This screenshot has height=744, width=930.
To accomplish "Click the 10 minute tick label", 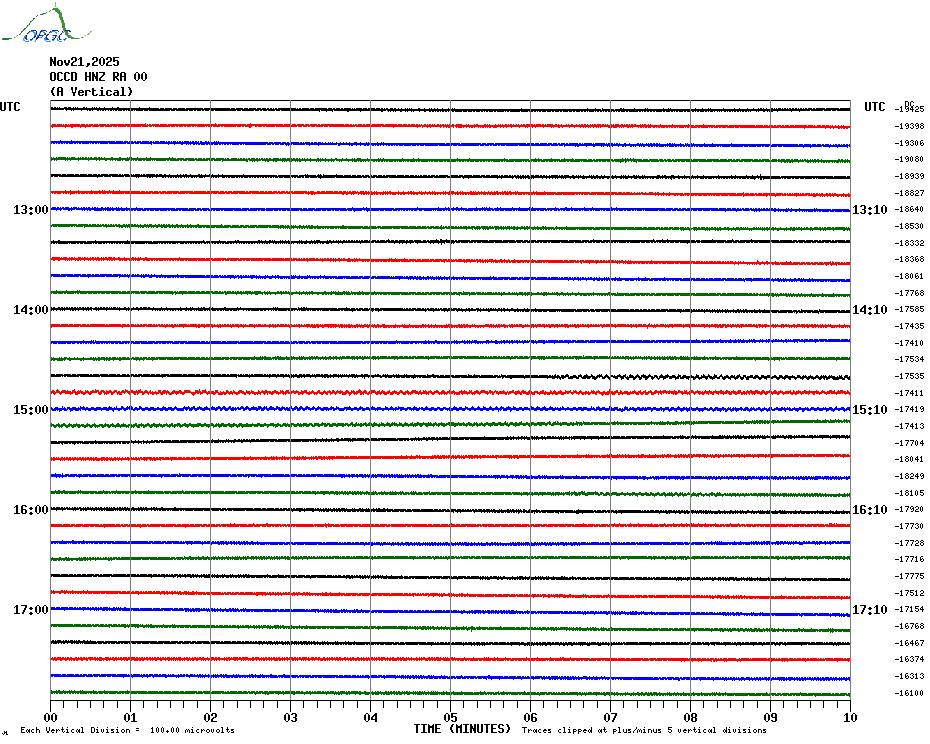I will (x=849, y=716).
